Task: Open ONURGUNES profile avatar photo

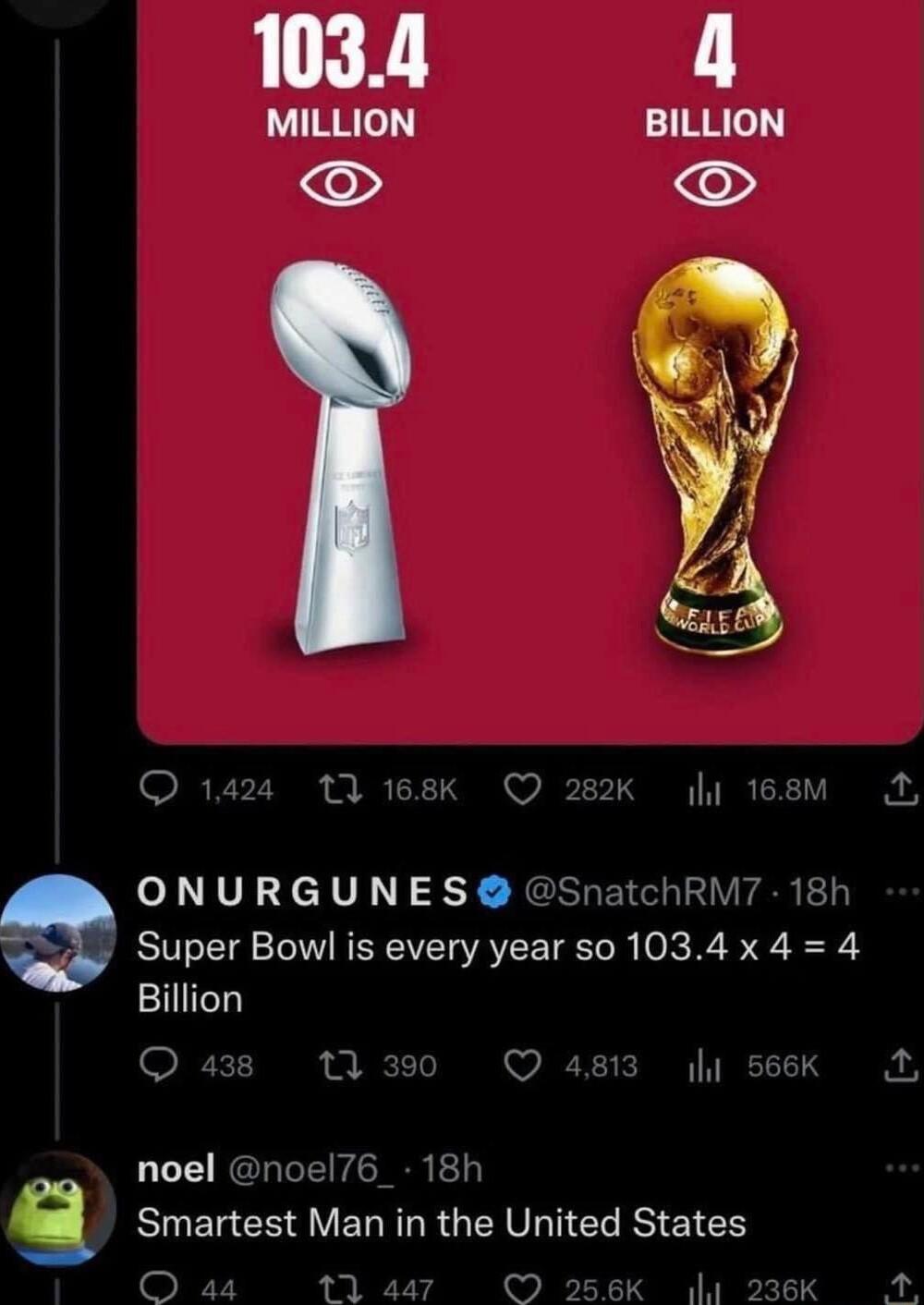Action: 57,933
